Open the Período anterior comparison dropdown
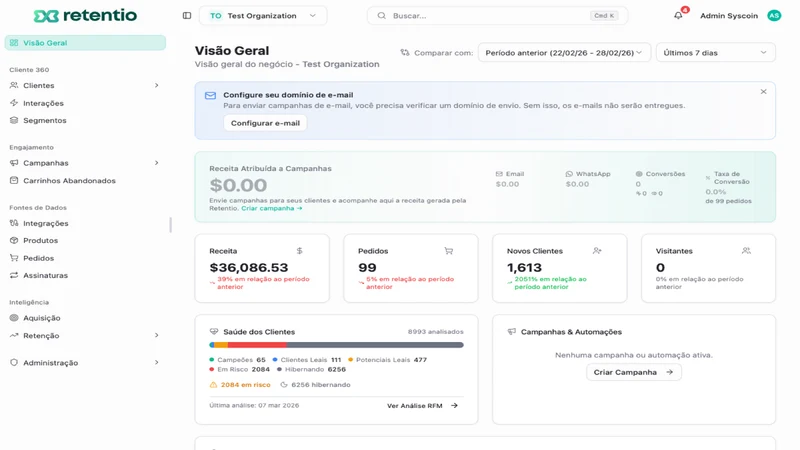 coord(564,53)
